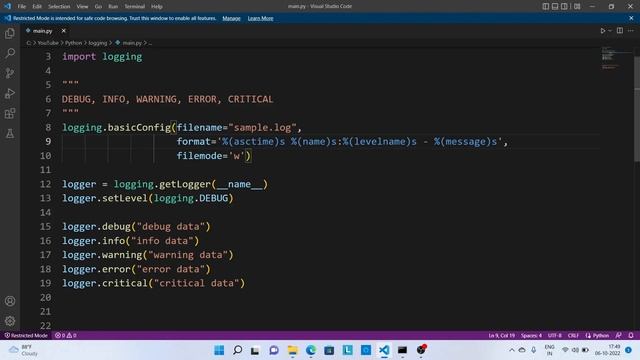Change UTF-8 file encoding

coord(554,336)
